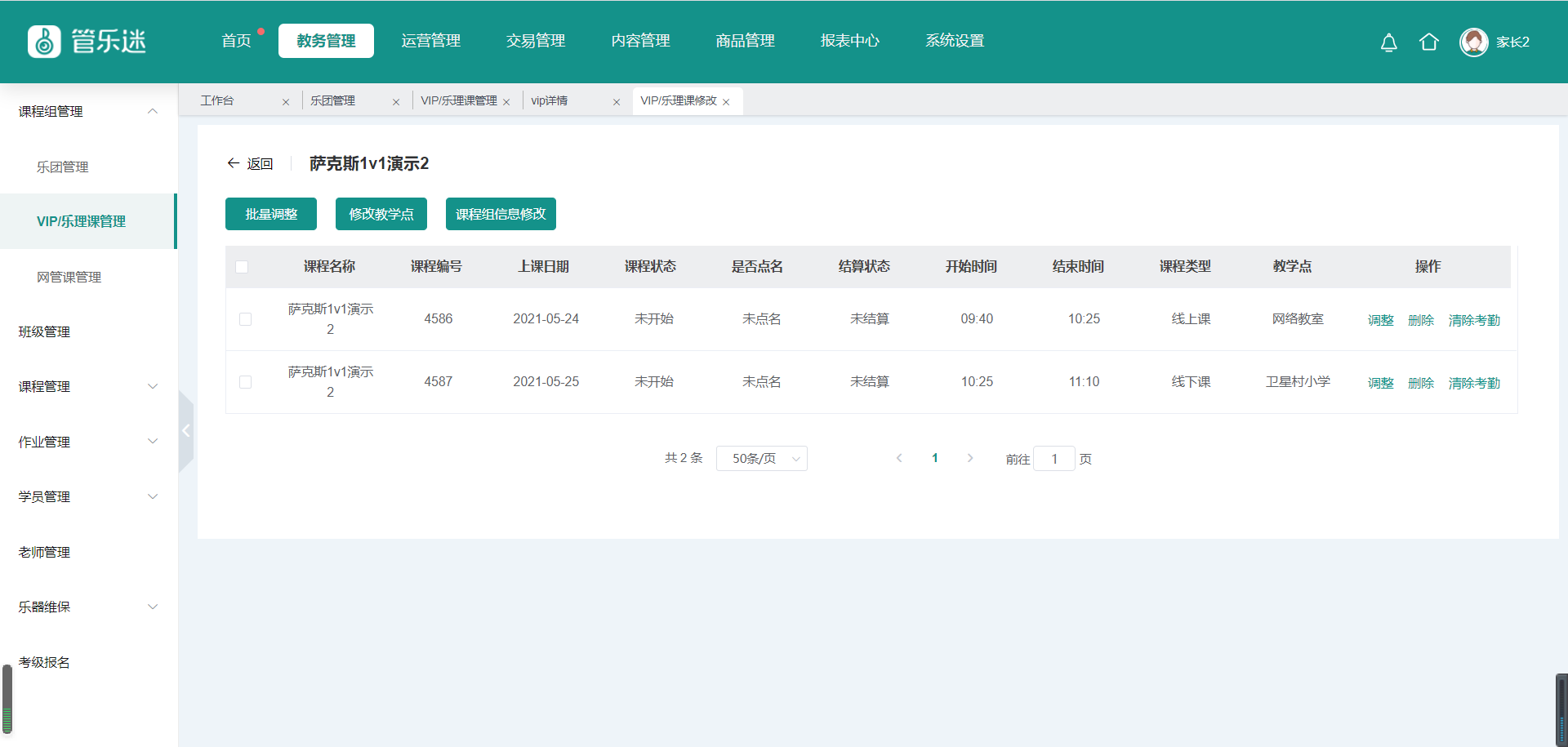Viewport: 1568px width, 747px height.
Task: Click the notification bell icon
Action: coord(1388,42)
